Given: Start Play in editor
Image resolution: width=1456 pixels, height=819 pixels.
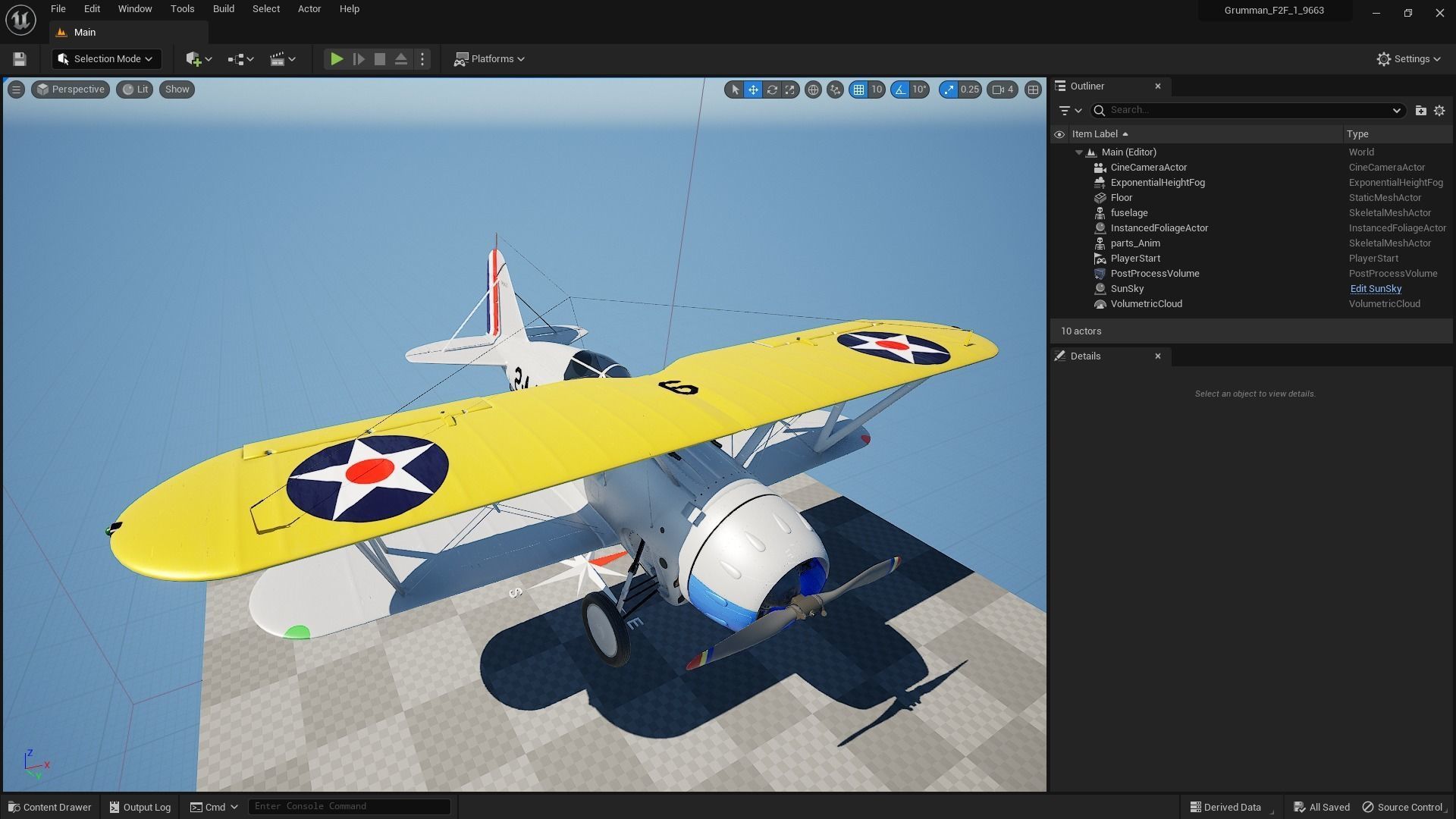Looking at the screenshot, I should pos(337,59).
